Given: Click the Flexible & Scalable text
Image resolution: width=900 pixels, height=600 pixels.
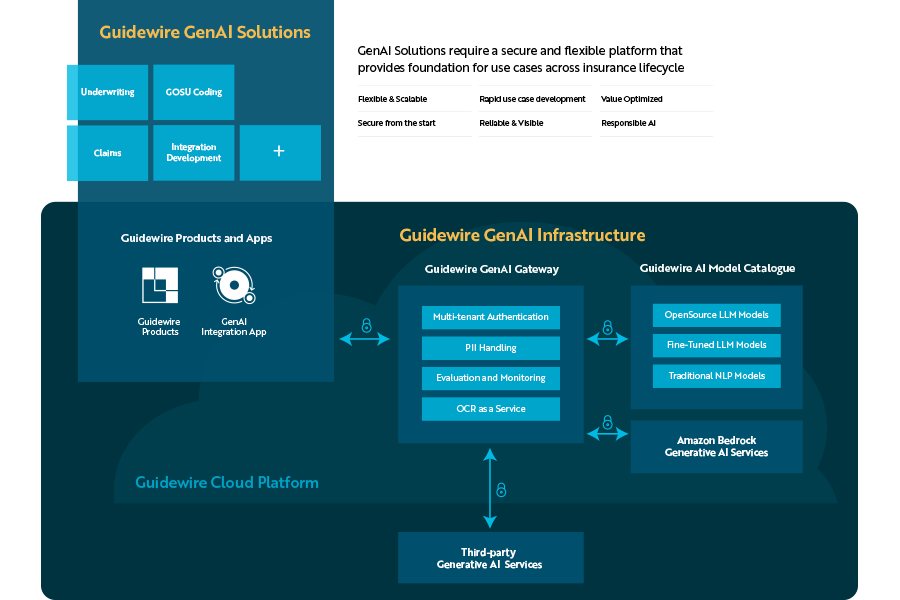Looking at the screenshot, I should (393, 99).
